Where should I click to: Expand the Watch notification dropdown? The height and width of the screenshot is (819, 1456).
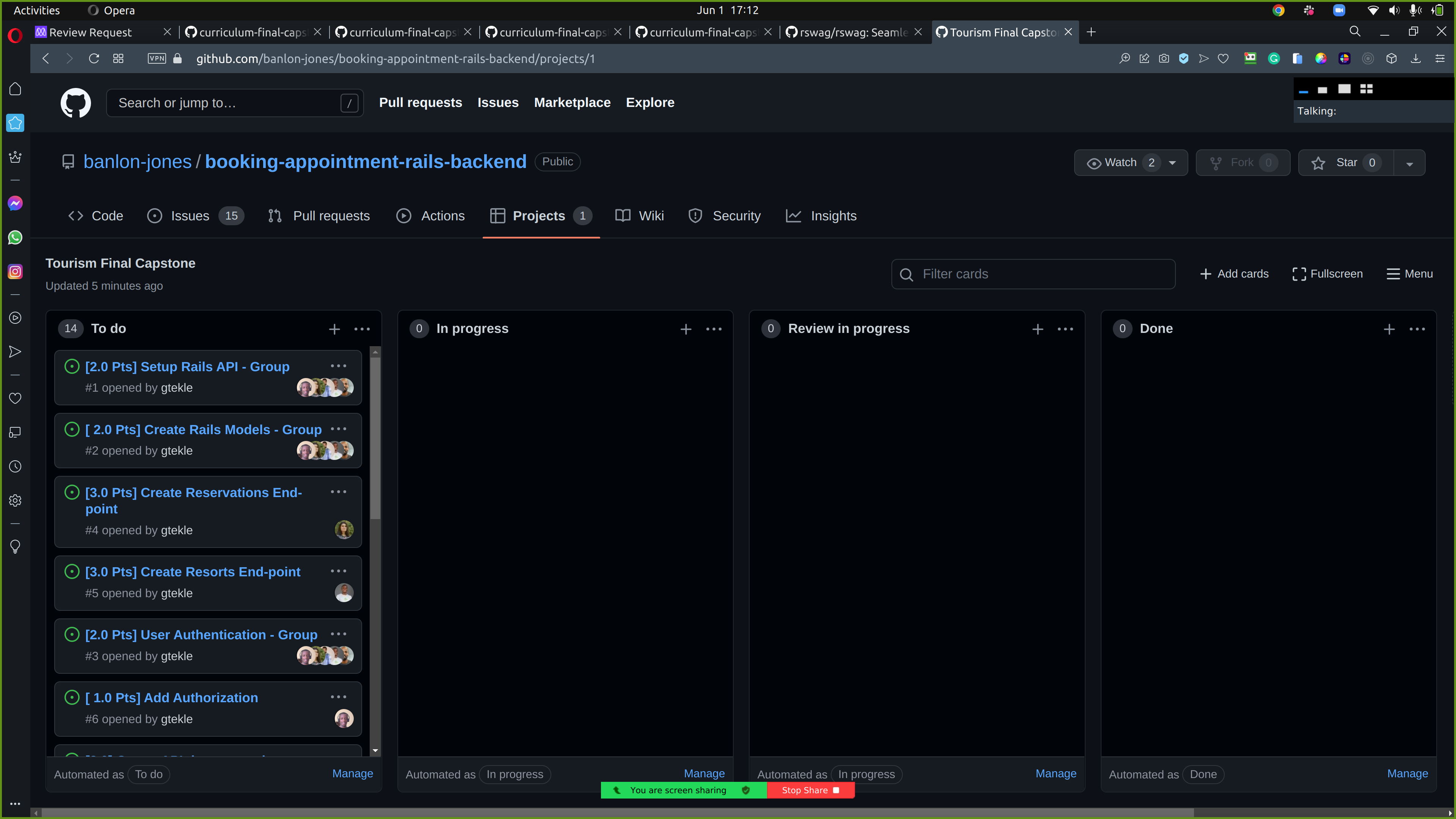1172,163
